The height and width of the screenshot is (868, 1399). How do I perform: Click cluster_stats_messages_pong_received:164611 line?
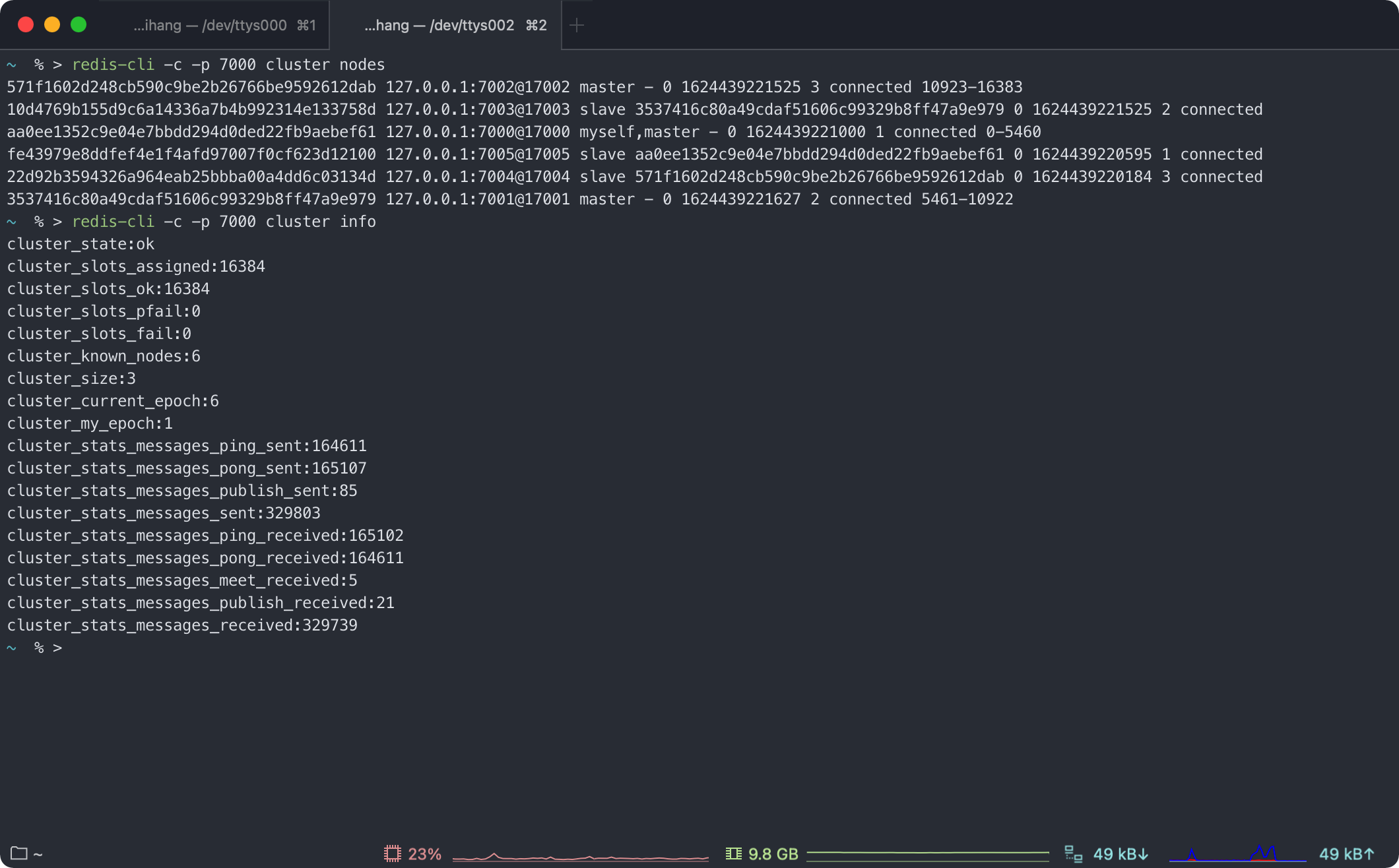tap(205, 558)
